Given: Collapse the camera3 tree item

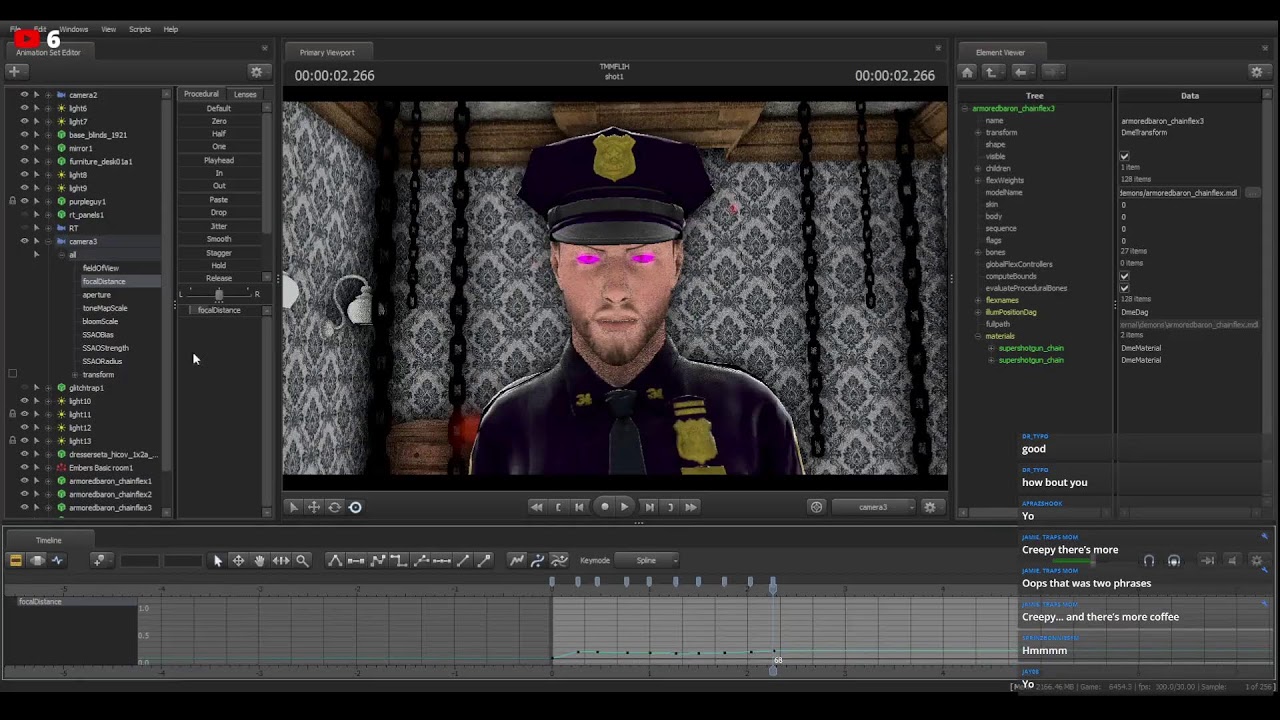Looking at the screenshot, I should coord(47,241).
